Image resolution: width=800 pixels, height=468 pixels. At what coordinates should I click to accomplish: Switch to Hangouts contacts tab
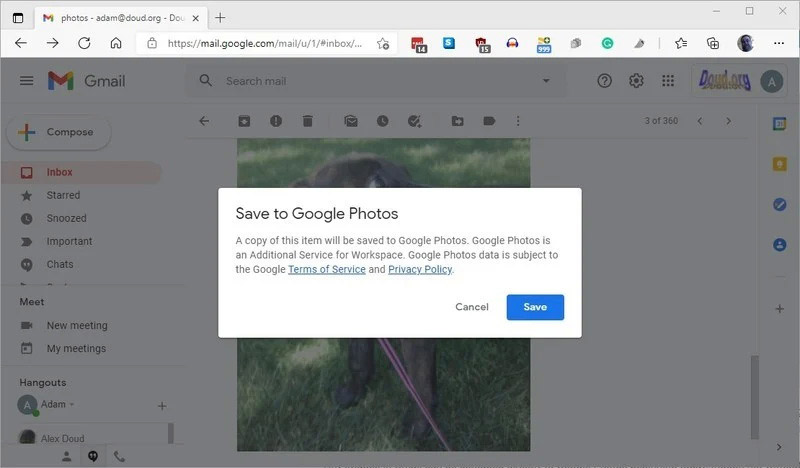[66, 457]
